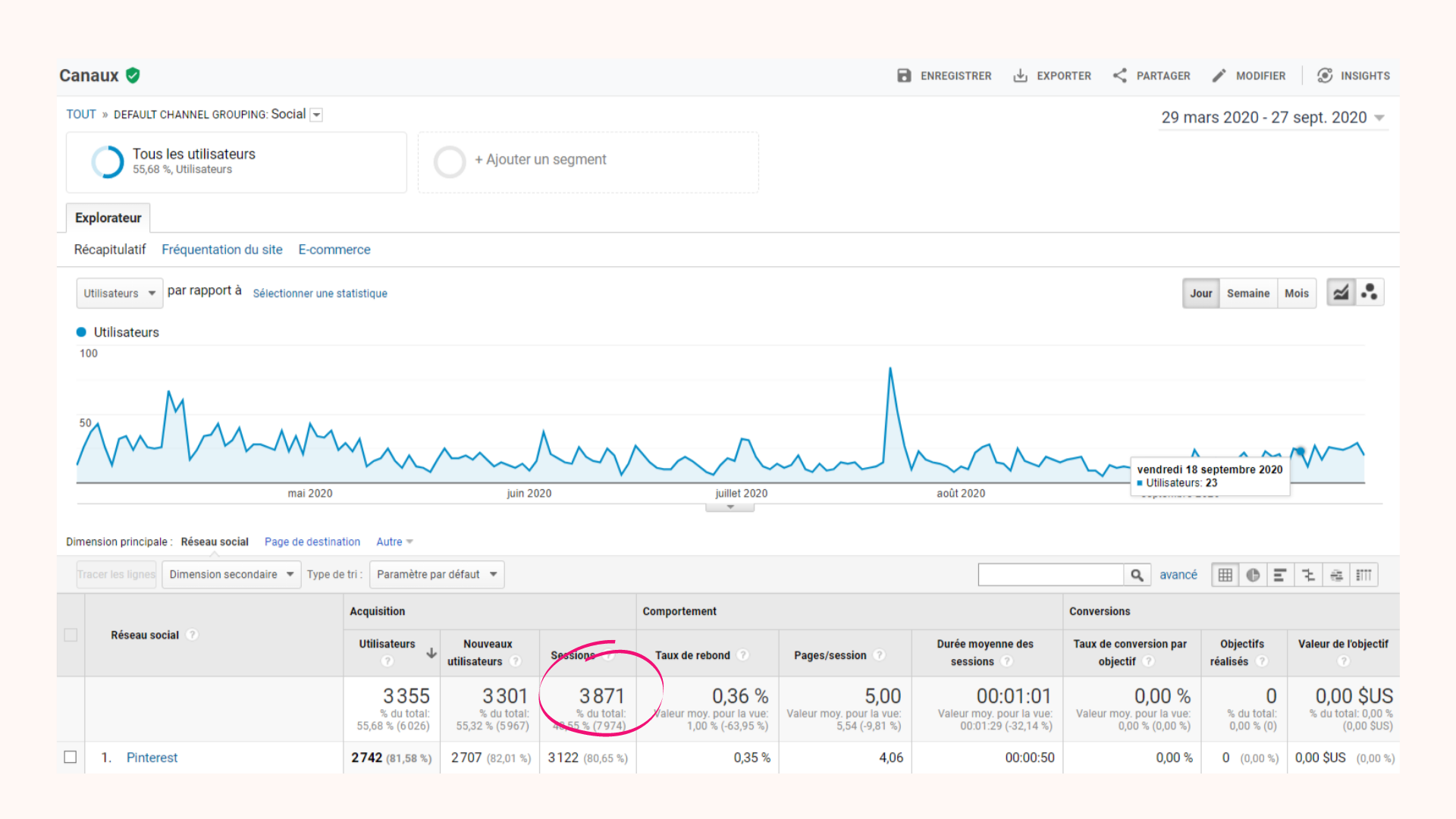This screenshot has width=1456, height=819.
Task: Open the Fréquentation du site tab
Action: [221, 249]
